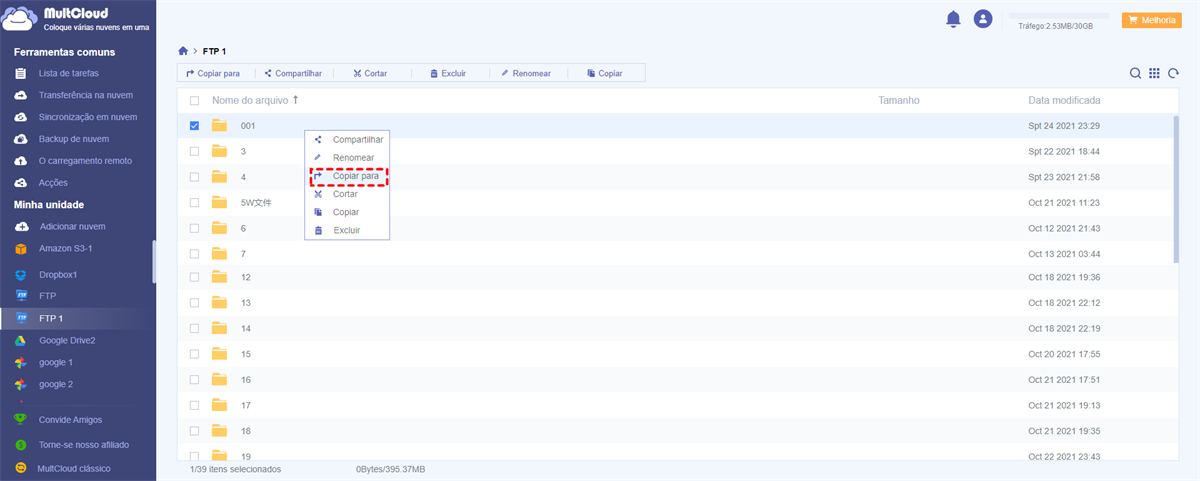Click the search magnifier icon
Image resolution: width=1200 pixels, height=481 pixels.
point(1135,73)
